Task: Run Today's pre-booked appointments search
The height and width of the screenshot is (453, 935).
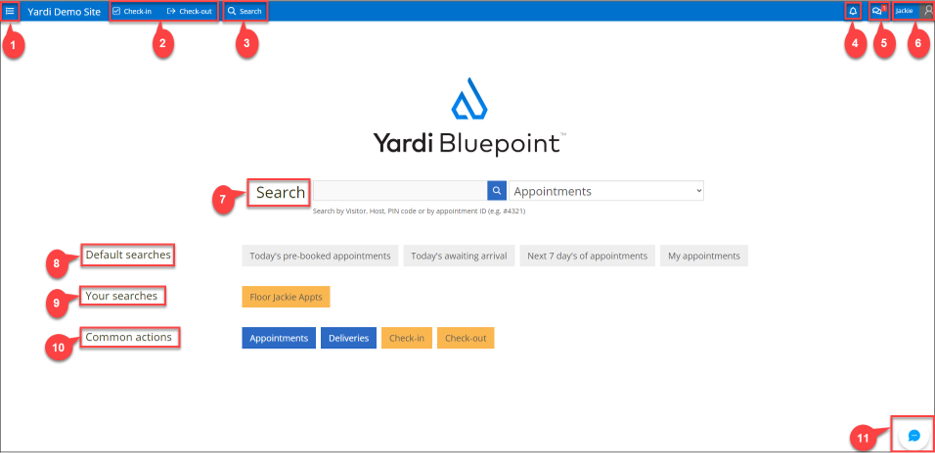Action: (x=320, y=255)
